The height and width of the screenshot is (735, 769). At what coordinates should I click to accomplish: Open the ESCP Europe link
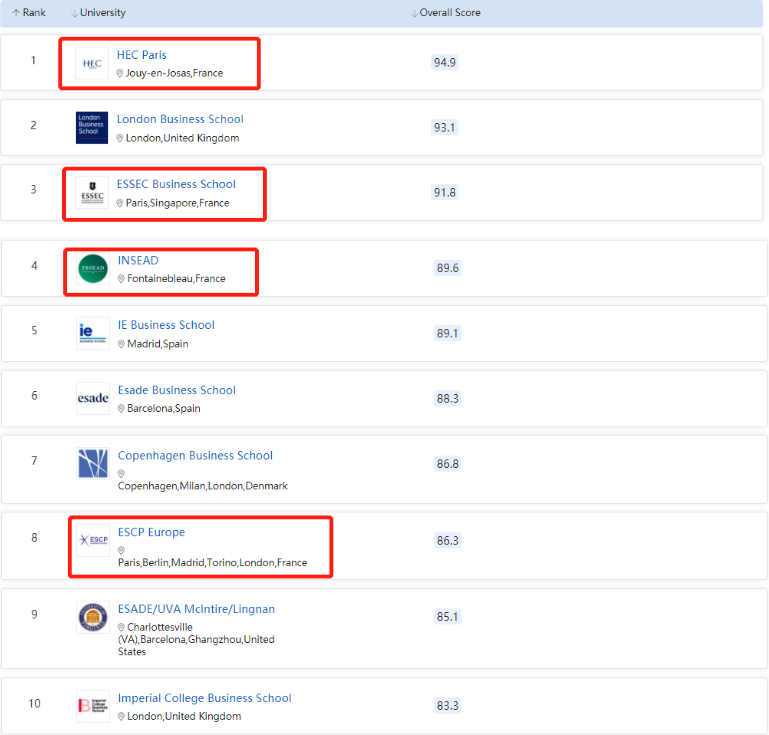pyautogui.click(x=152, y=532)
